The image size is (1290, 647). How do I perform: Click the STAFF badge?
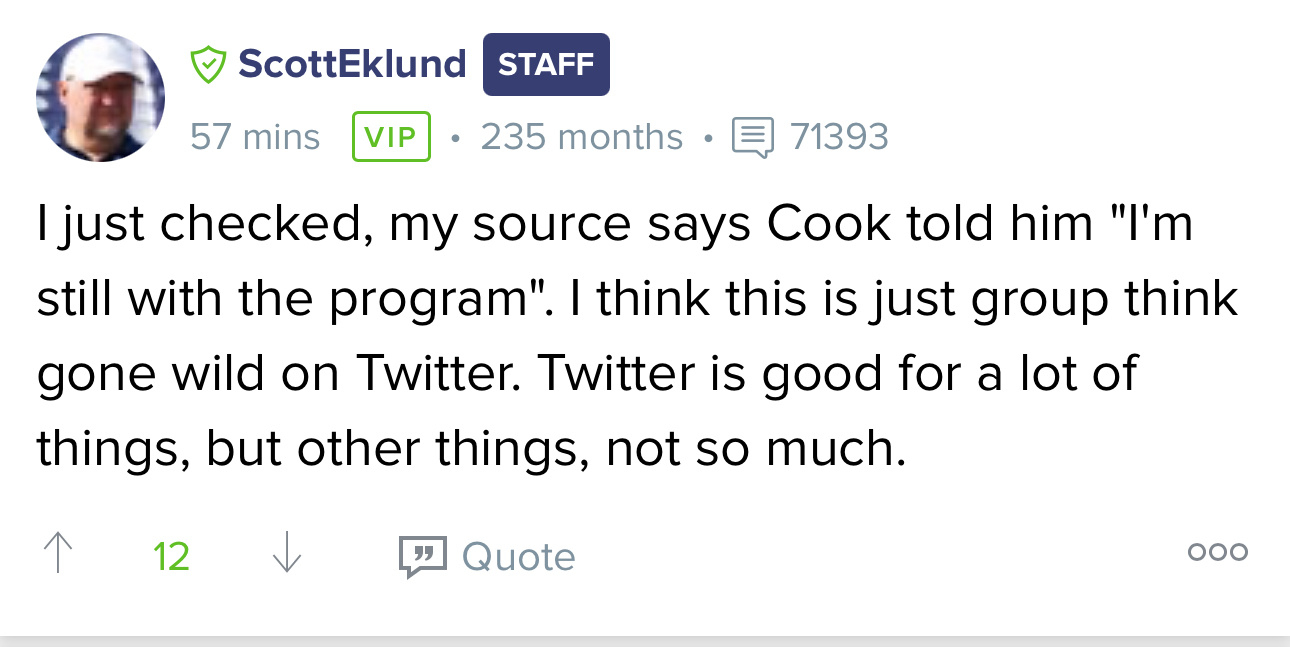(x=546, y=64)
